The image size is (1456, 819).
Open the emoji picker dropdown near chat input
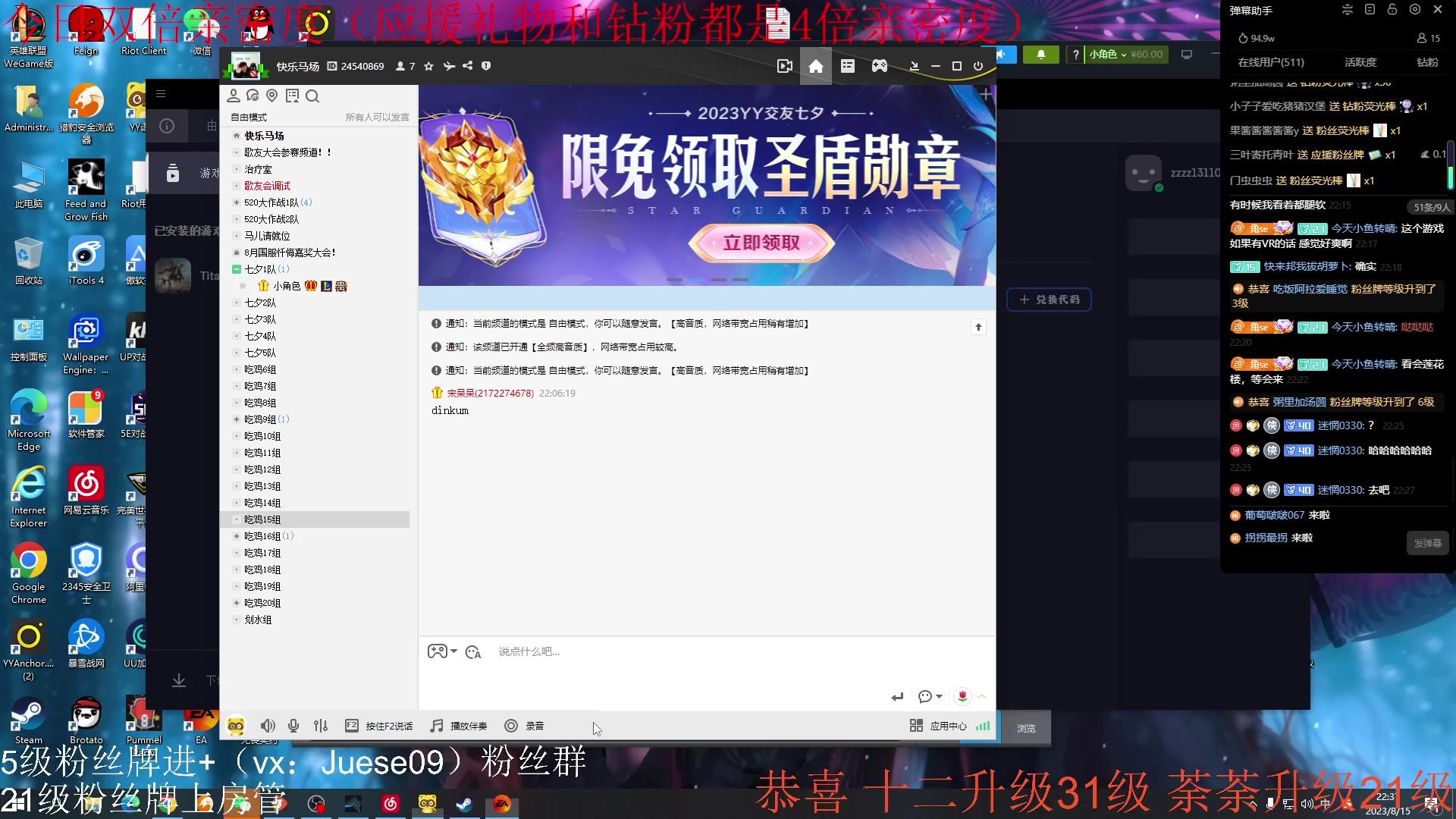[442, 651]
